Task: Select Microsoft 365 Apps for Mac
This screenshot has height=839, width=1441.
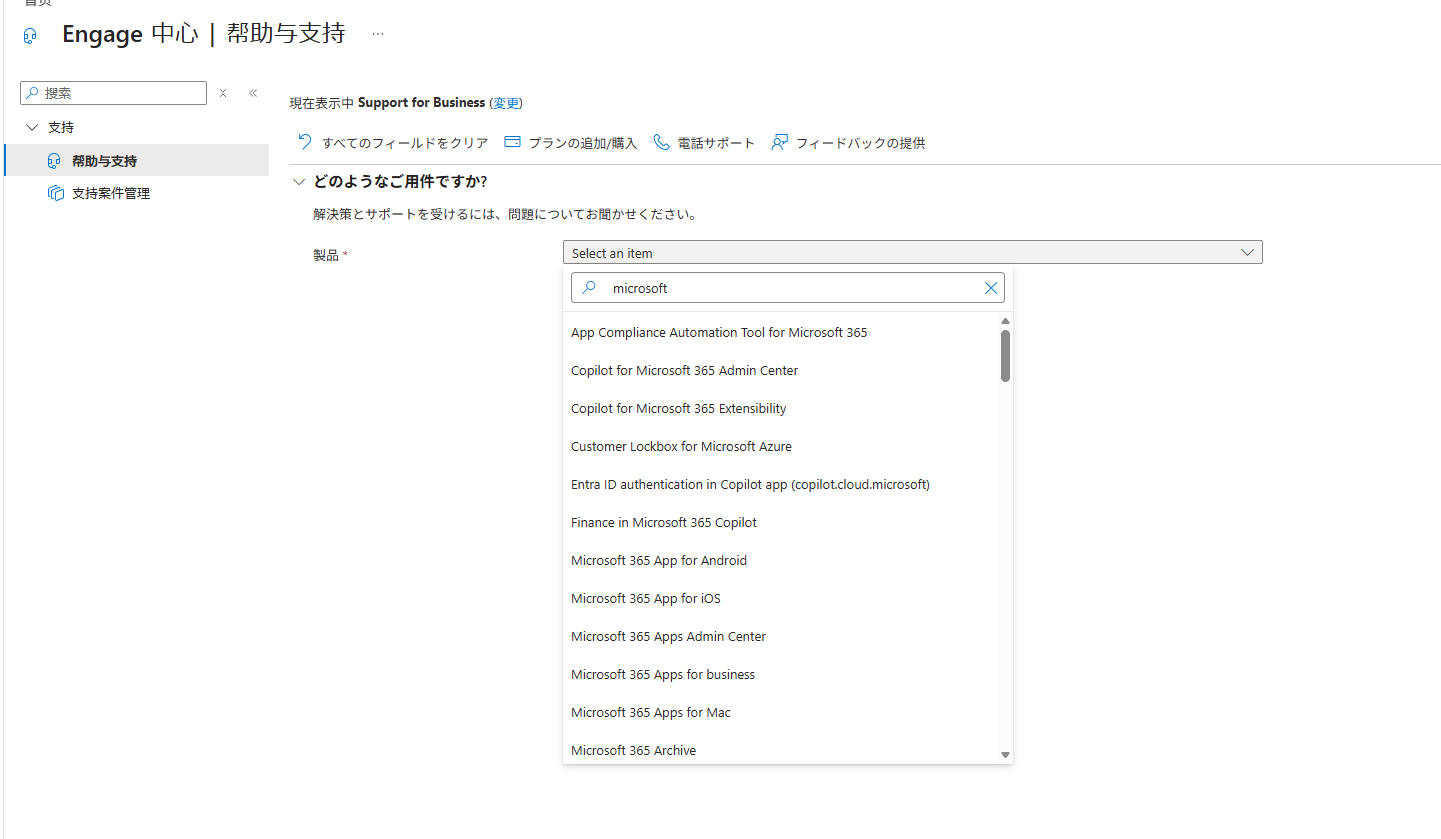Action: [781, 713]
